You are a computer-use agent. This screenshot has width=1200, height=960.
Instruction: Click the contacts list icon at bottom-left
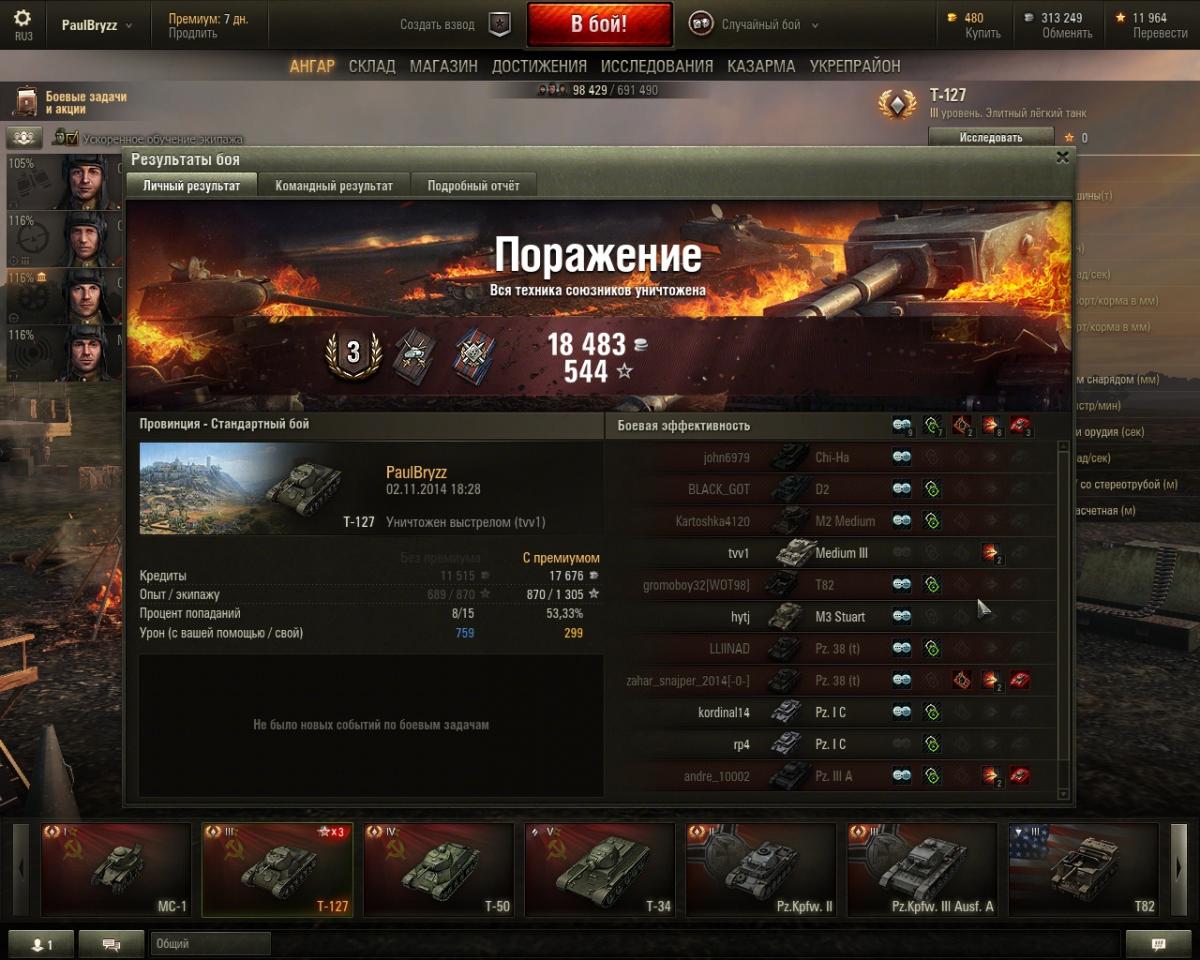tap(40, 944)
